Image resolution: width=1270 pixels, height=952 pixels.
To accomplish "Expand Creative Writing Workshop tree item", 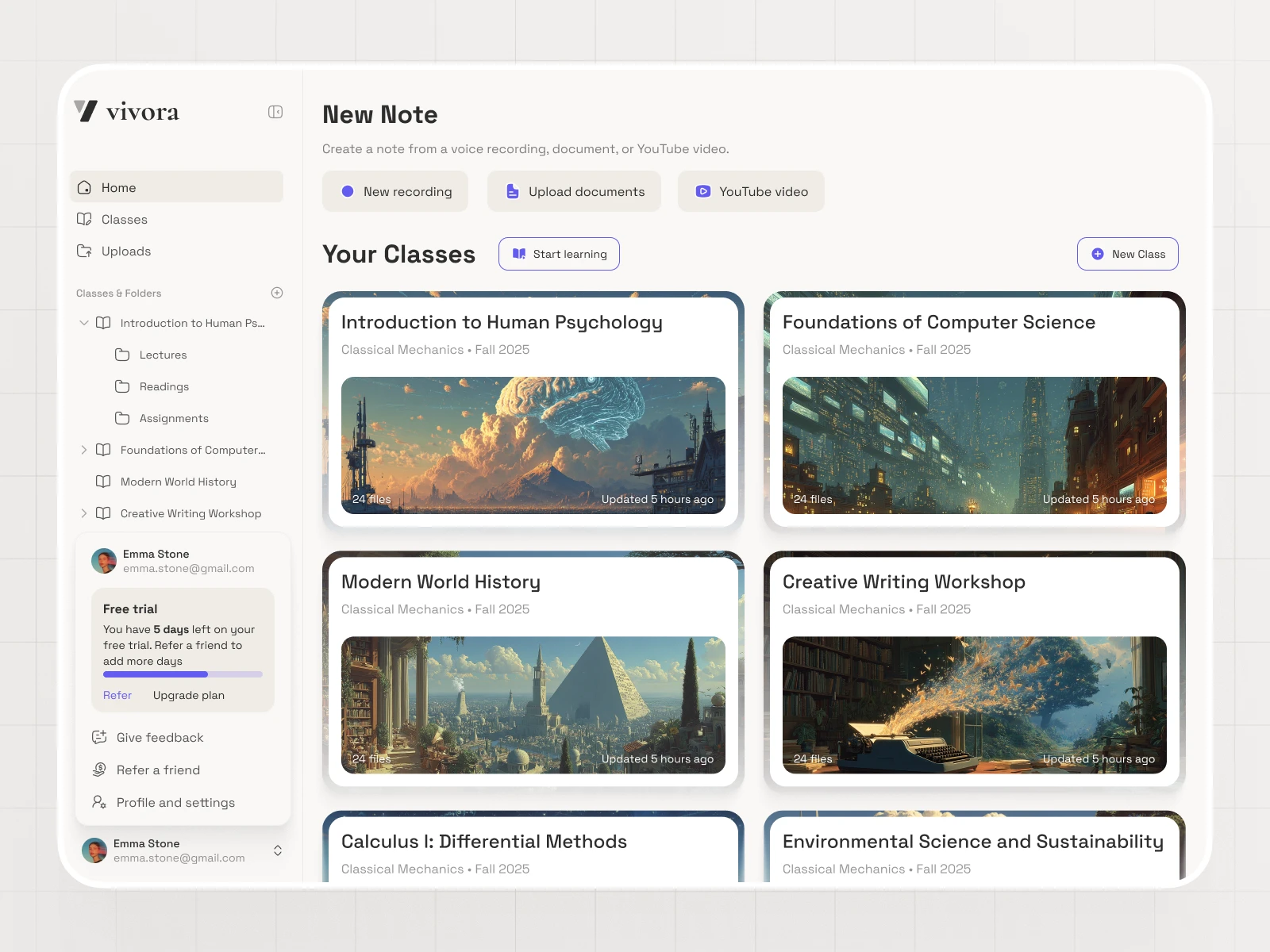I will (x=84, y=513).
